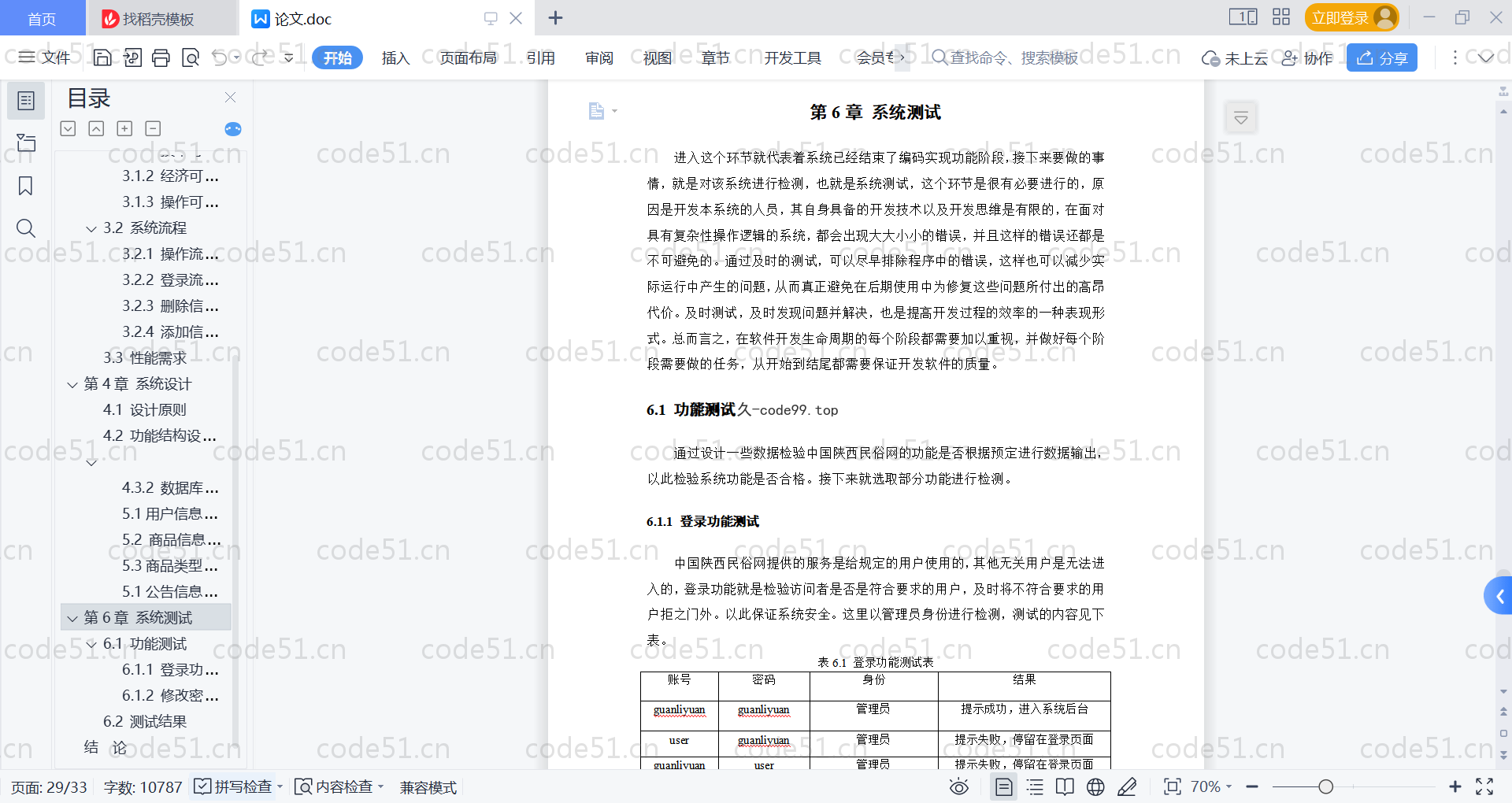Close the 目录 navigation panel
The width and height of the screenshot is (1512, 803).
click(230, 98)
